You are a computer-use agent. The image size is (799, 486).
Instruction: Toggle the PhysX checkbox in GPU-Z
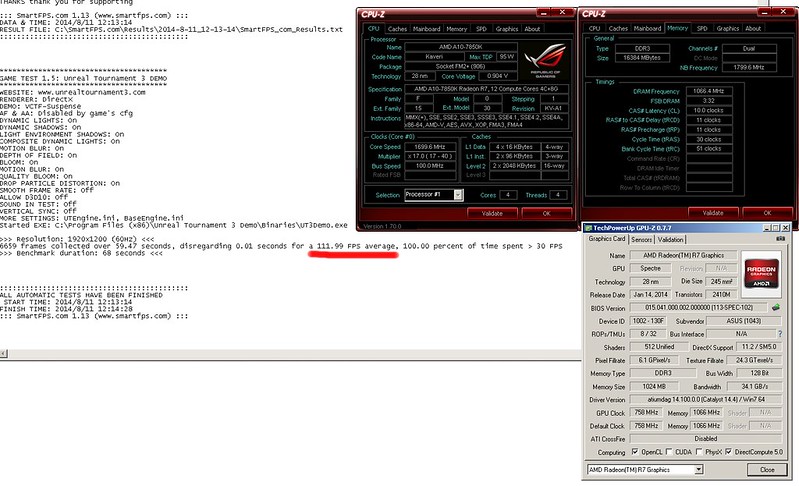point(699,451)
